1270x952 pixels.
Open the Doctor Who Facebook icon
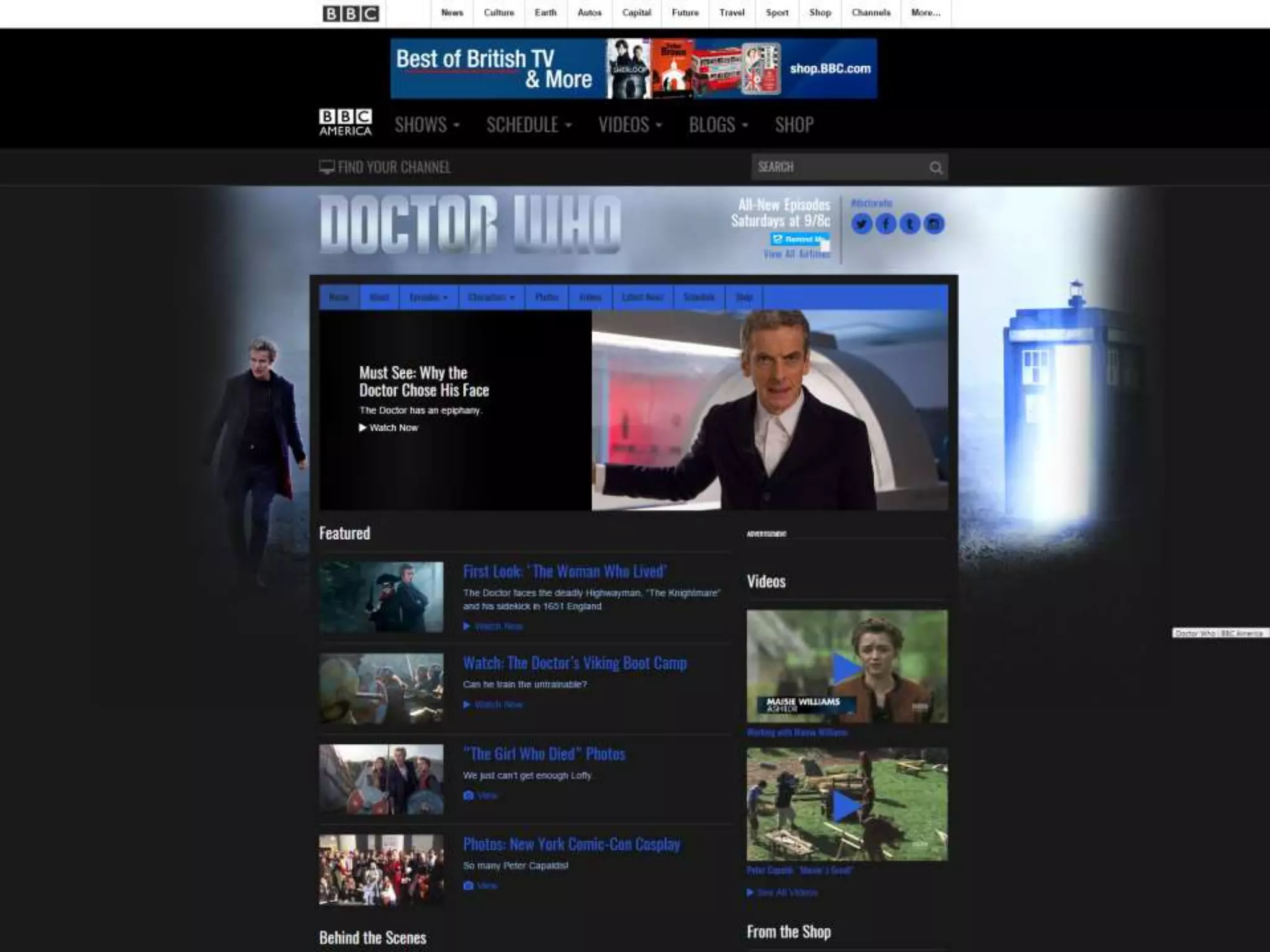tap(886, 224)
